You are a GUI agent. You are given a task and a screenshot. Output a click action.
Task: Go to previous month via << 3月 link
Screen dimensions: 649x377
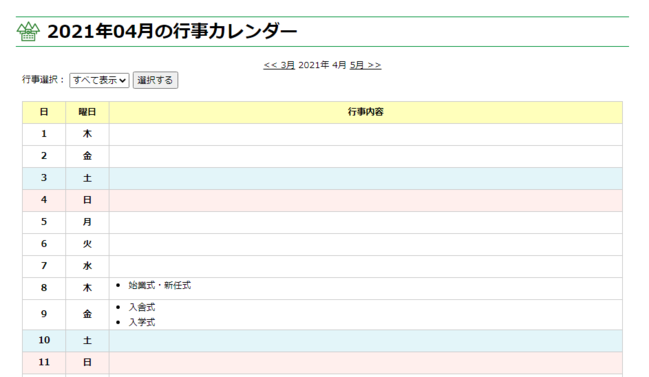279,65
